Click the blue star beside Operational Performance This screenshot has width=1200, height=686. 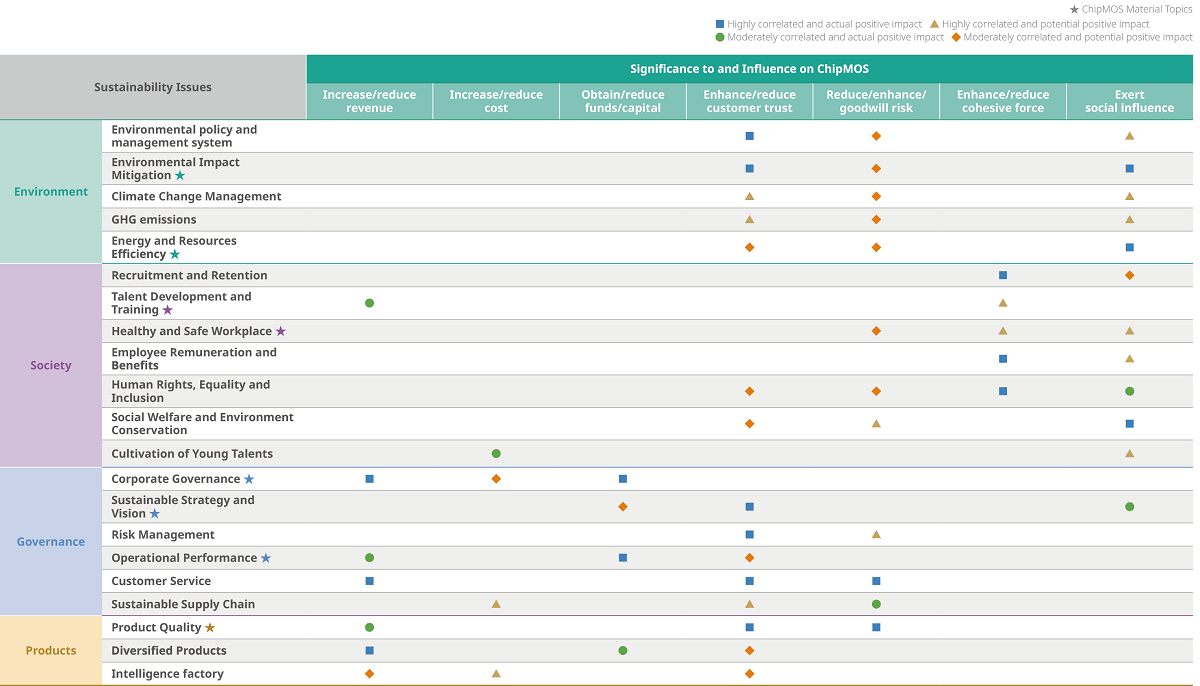click(x=266, y=558)
